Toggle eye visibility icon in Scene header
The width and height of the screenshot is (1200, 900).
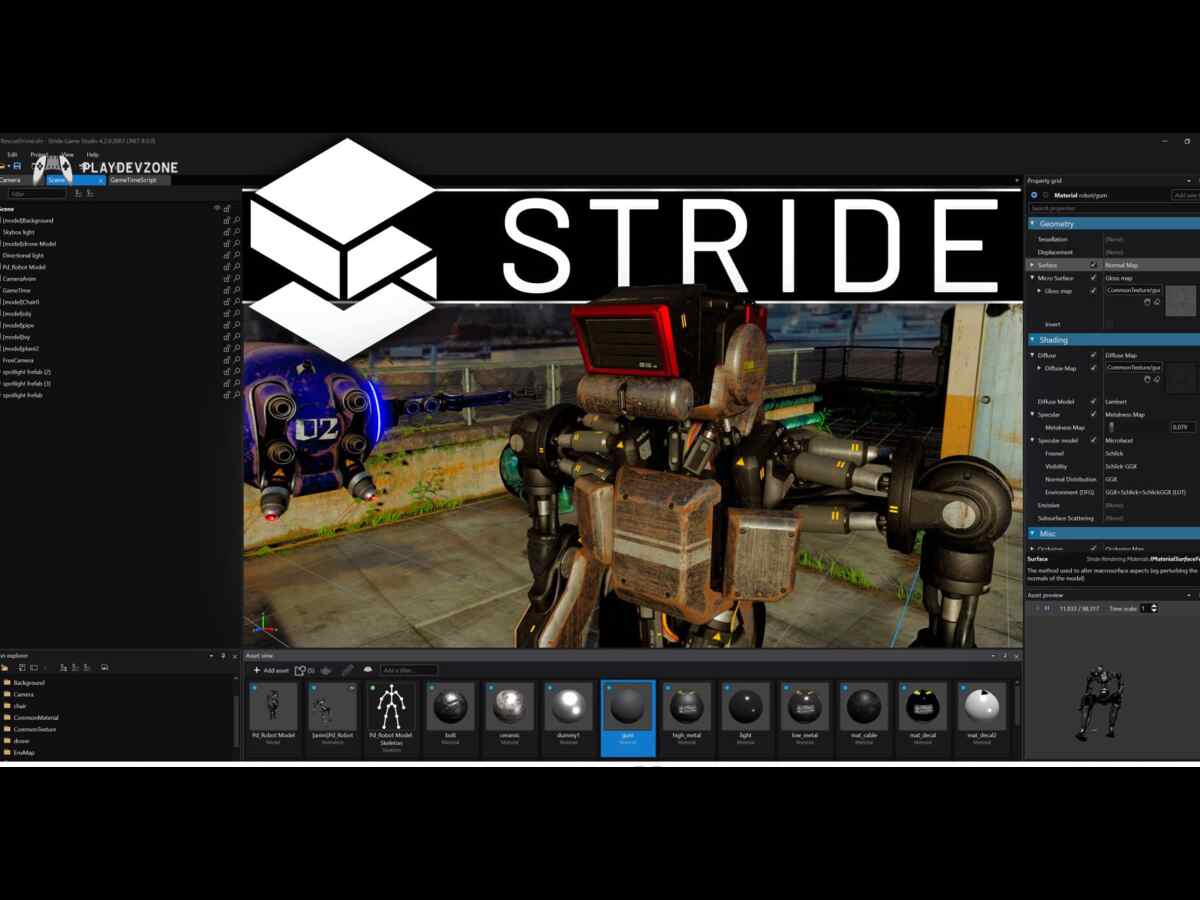[217, 208]
